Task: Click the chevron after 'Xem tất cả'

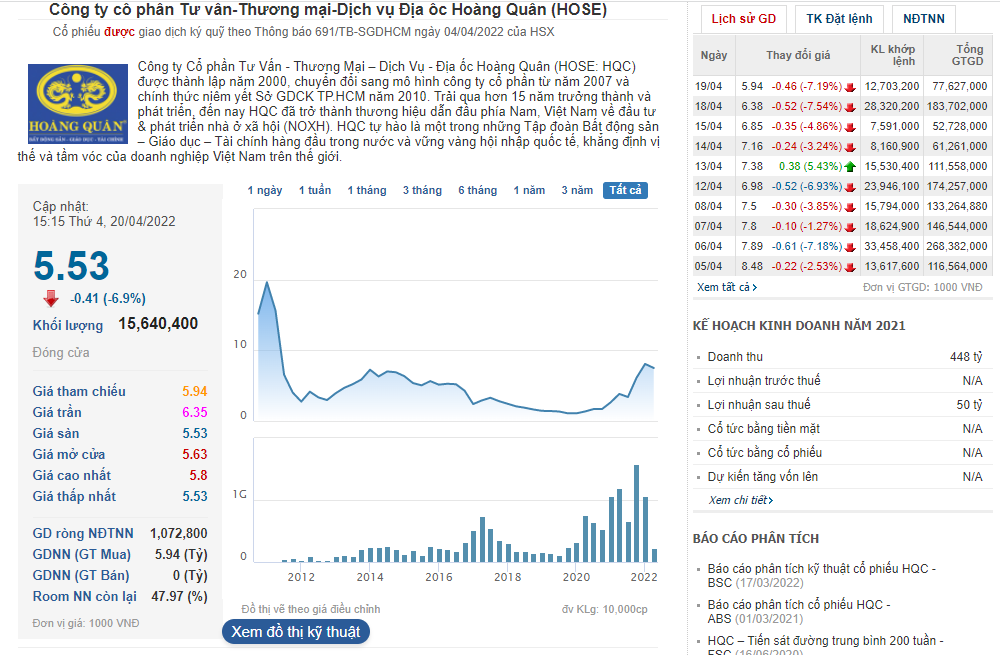Action: click(x=755, y=288)
